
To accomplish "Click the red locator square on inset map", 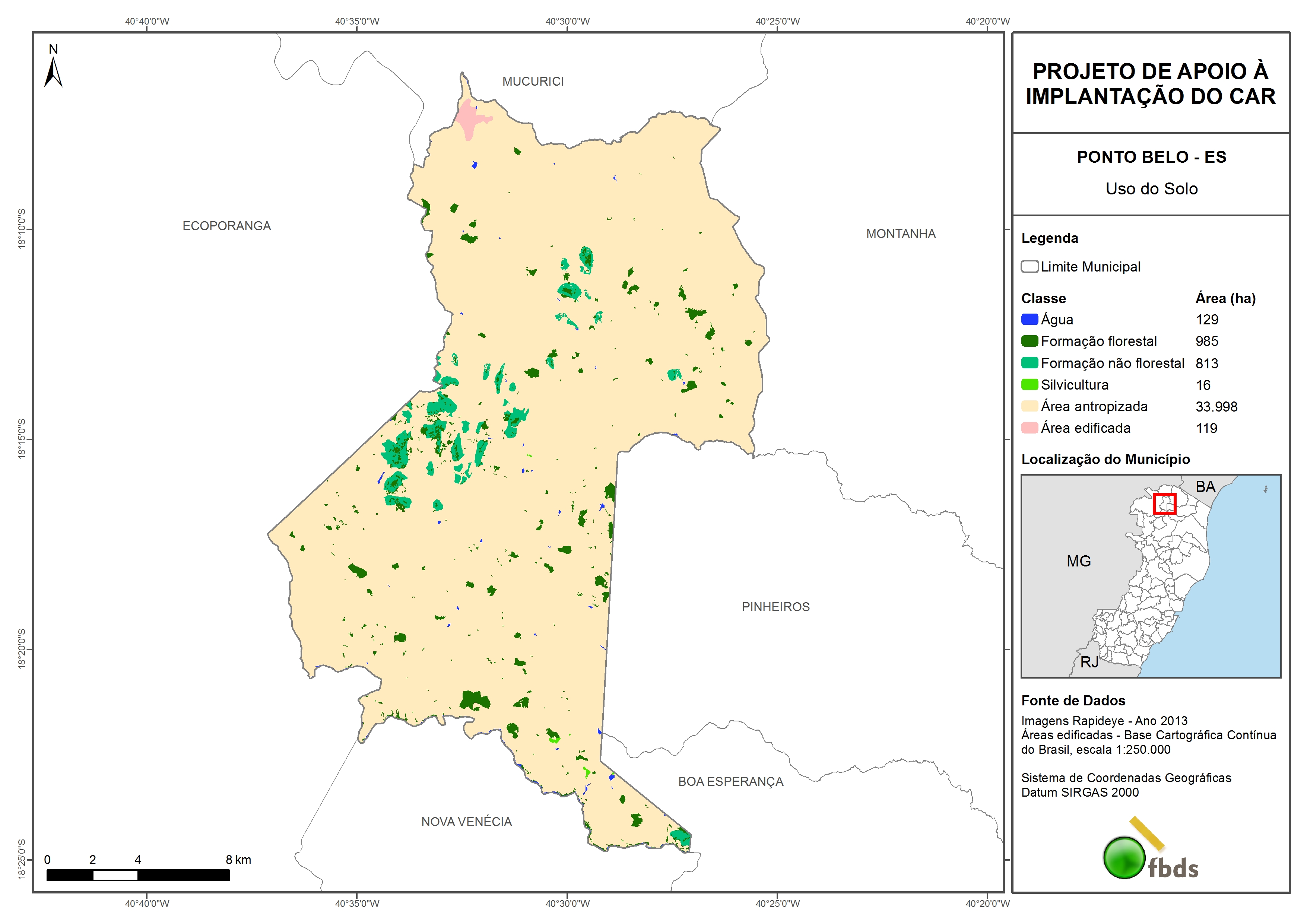I will tap(1164, 504).
